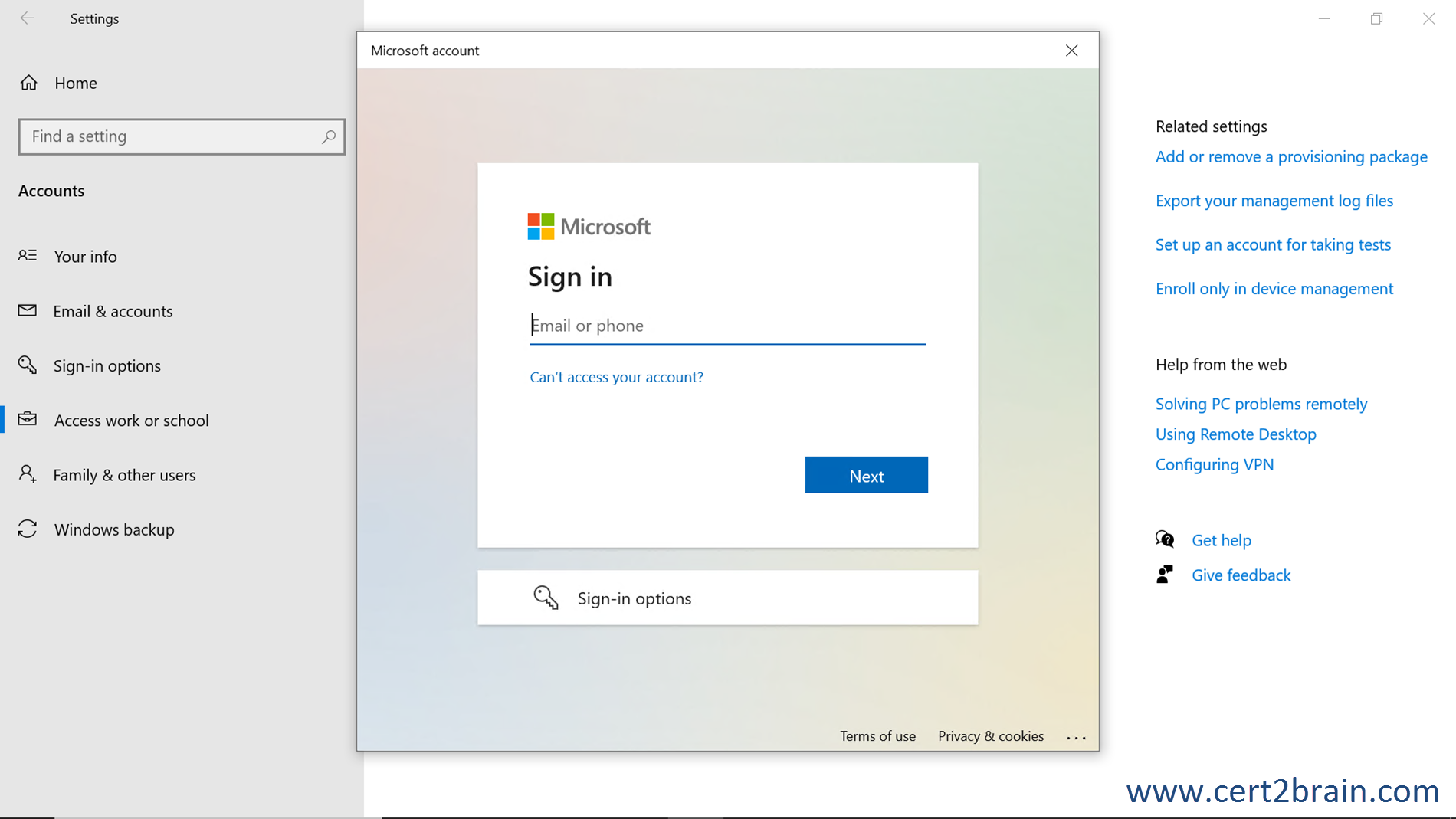This screenshot has height=819, width=1456.
Task: Click the Microsoft account dialog title
Action: 425,51
